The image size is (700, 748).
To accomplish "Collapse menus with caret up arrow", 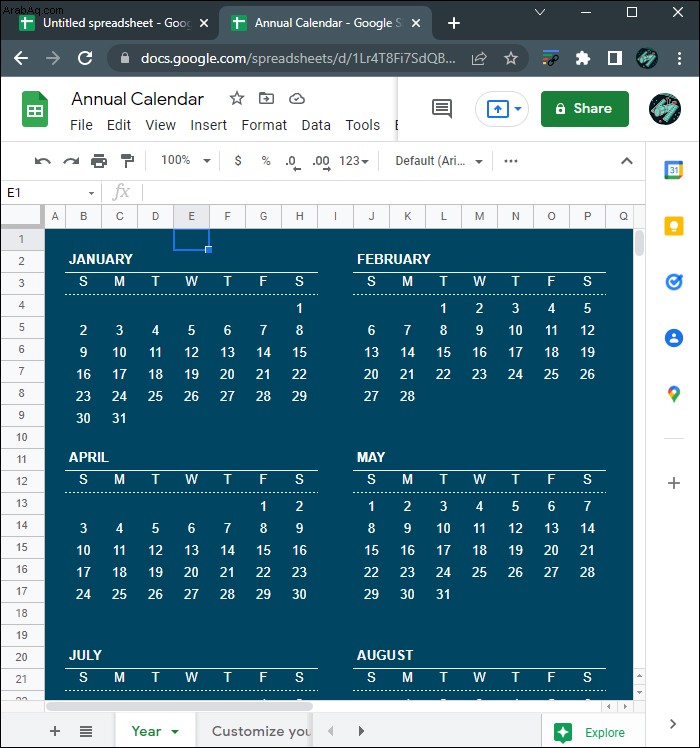I will 627,161.
